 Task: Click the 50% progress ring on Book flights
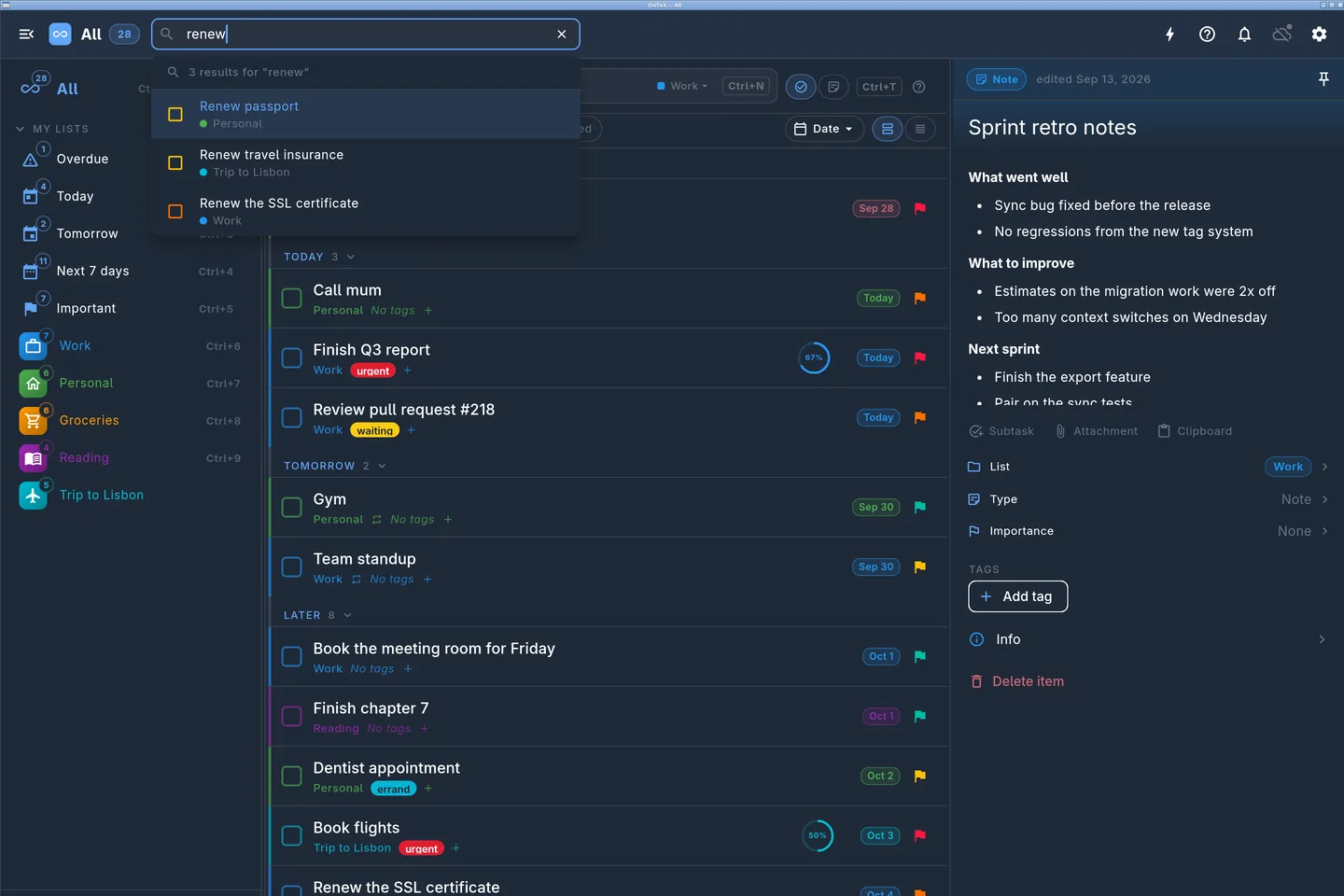pos(818,835)
